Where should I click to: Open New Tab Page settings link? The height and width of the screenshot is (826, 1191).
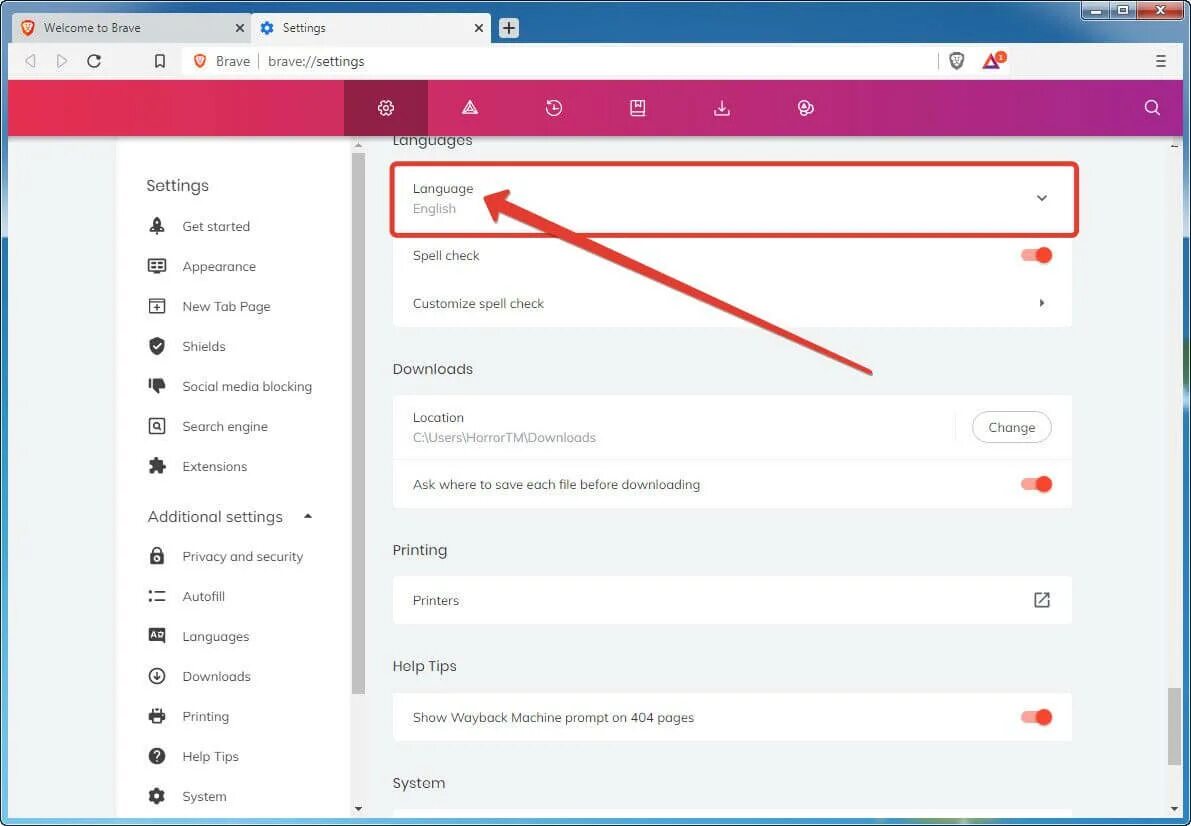[226, 306]
